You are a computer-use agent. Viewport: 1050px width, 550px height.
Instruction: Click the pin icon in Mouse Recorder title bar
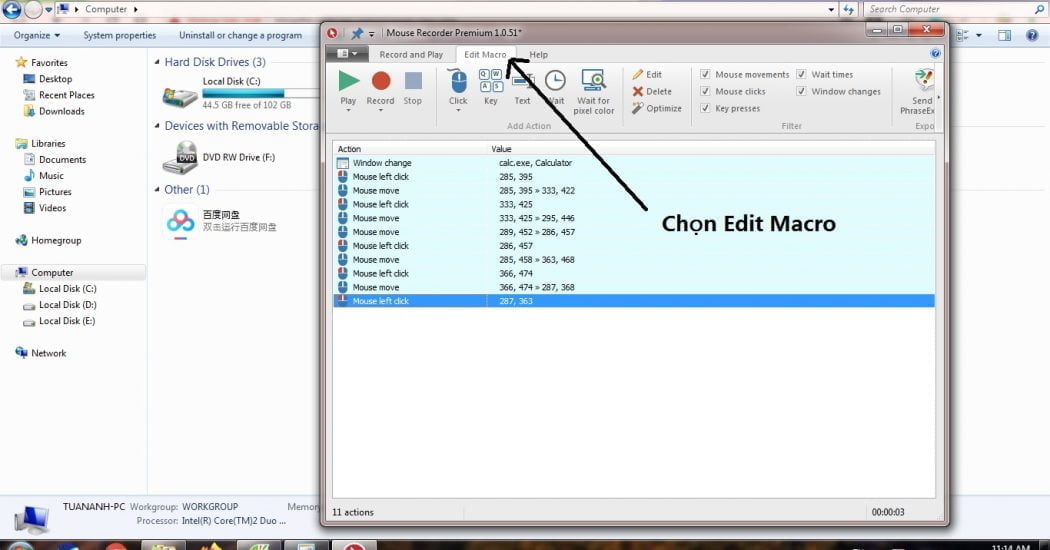357,32
